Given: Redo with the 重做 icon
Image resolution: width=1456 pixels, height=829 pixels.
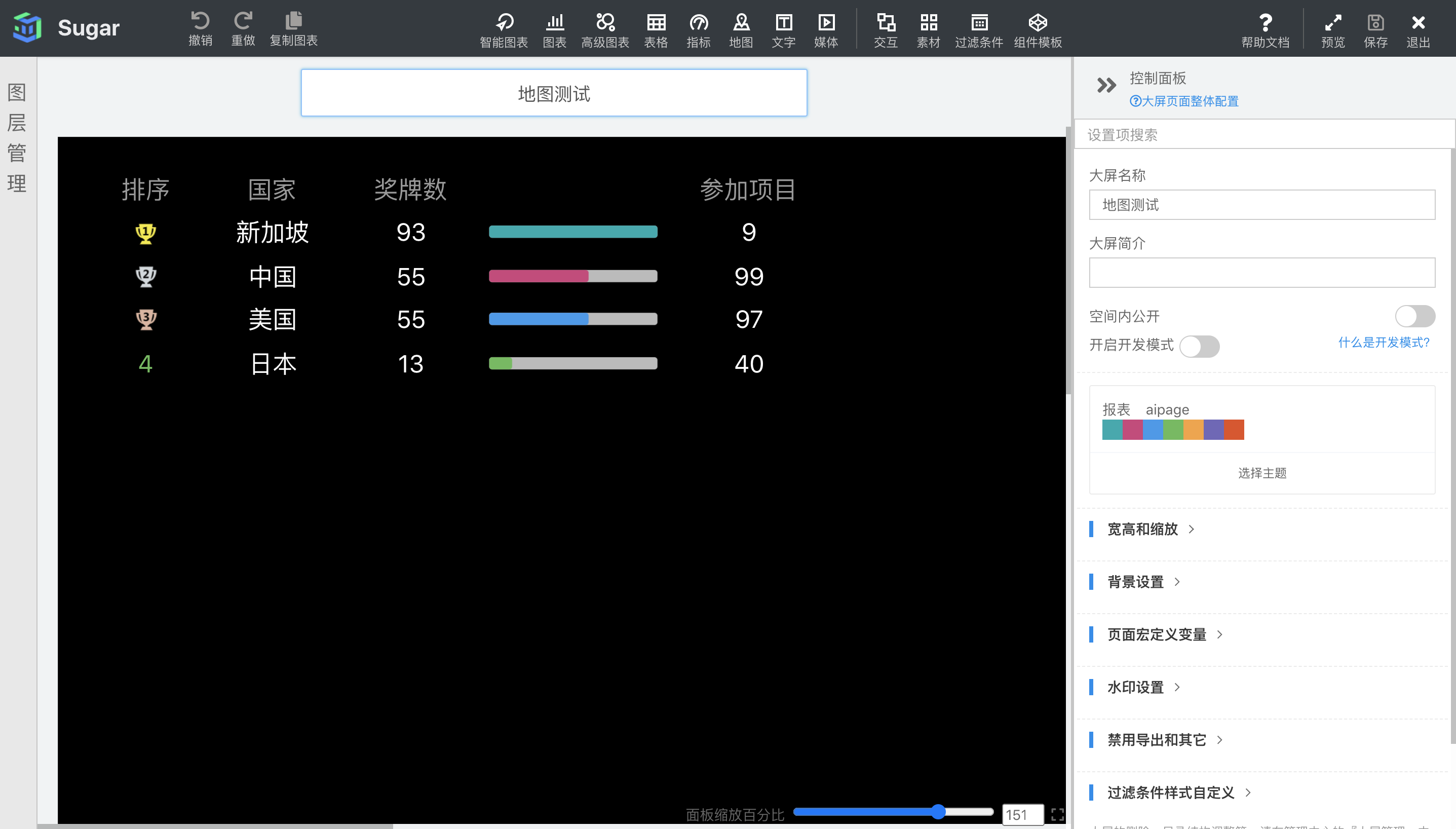Looking at the screenshot, I should 243,28.
